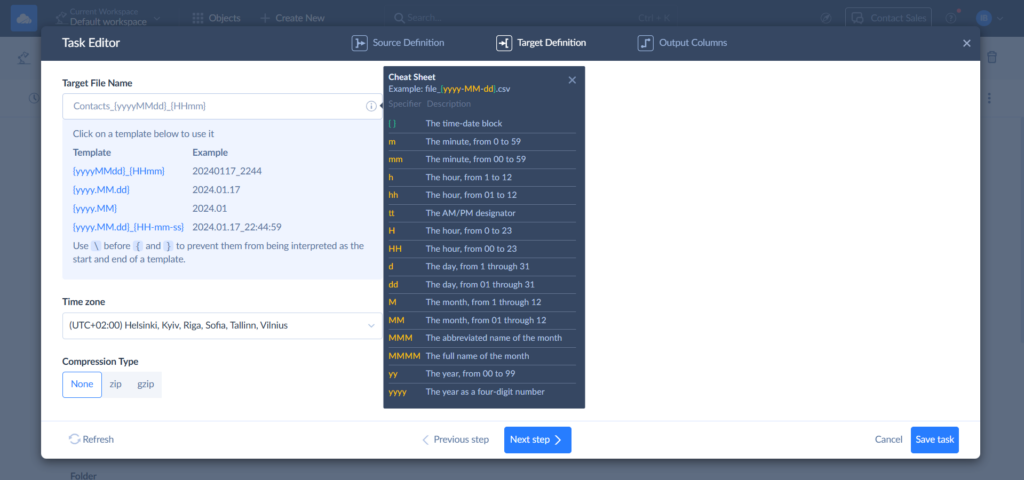Screen dimensions: 1024x480
Task: Click the Skyvia cloud logo icon
Action: [x=24, y=18]
